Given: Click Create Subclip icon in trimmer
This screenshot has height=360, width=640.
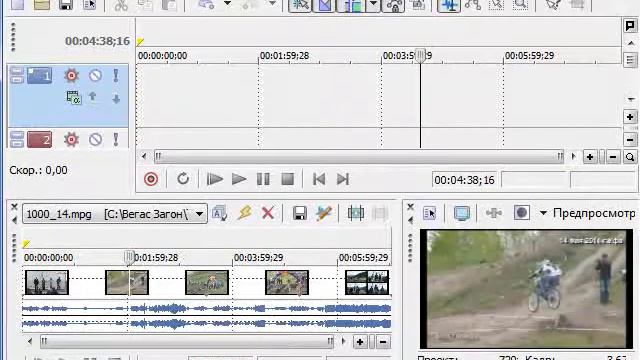Looking at the screenshot, I should coord(356,213).
